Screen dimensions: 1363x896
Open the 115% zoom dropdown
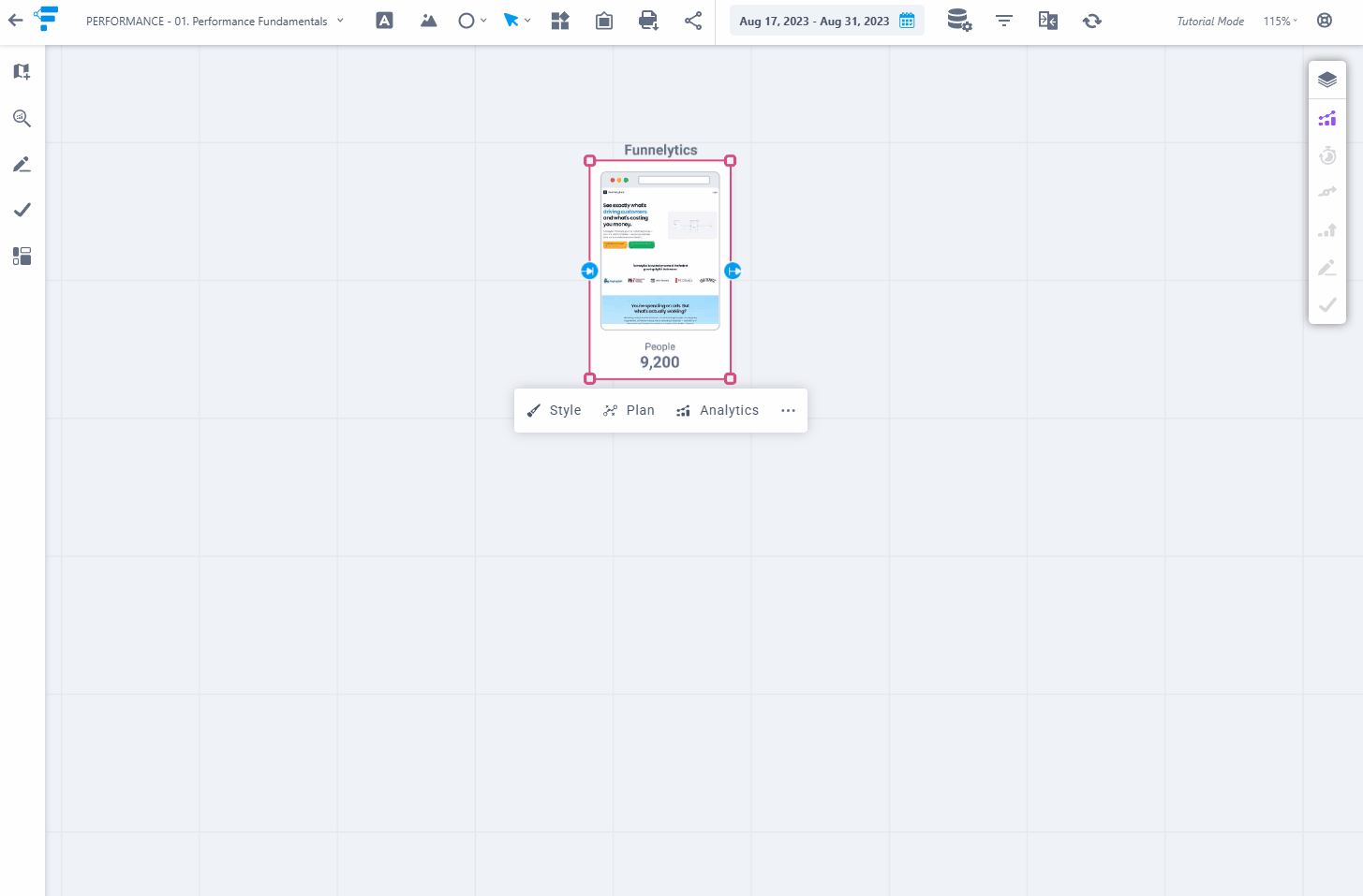[x=1281, y=21]
